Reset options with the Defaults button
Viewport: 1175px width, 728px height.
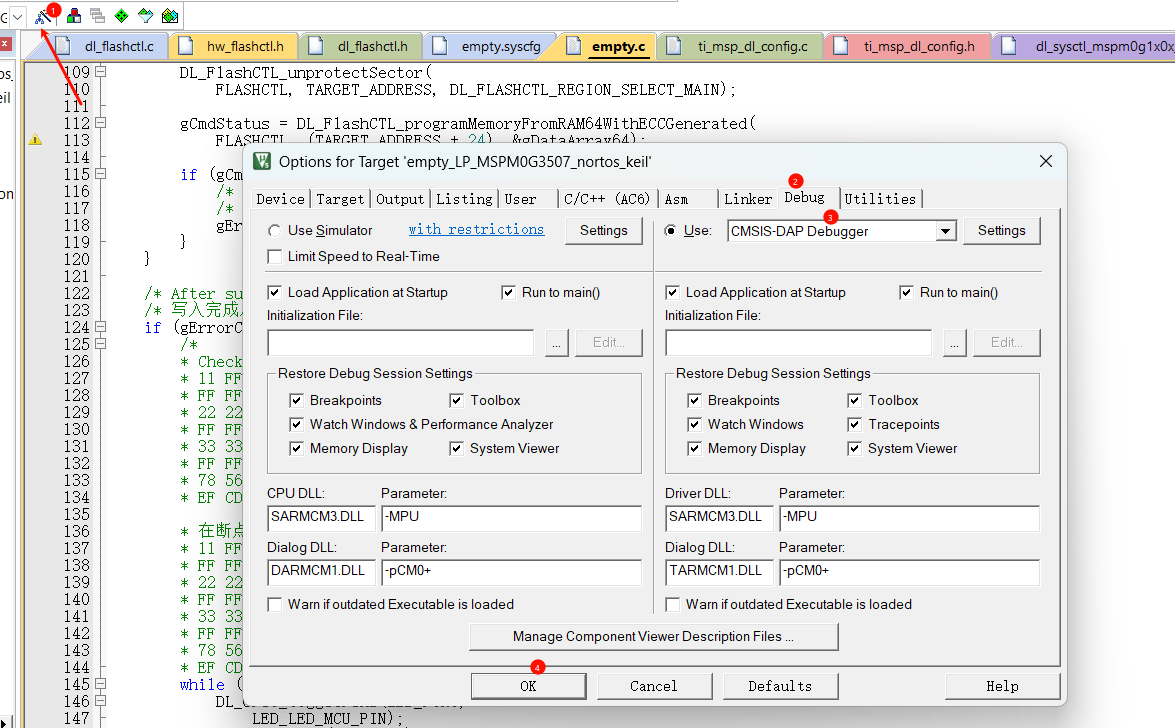coord(780,686)
